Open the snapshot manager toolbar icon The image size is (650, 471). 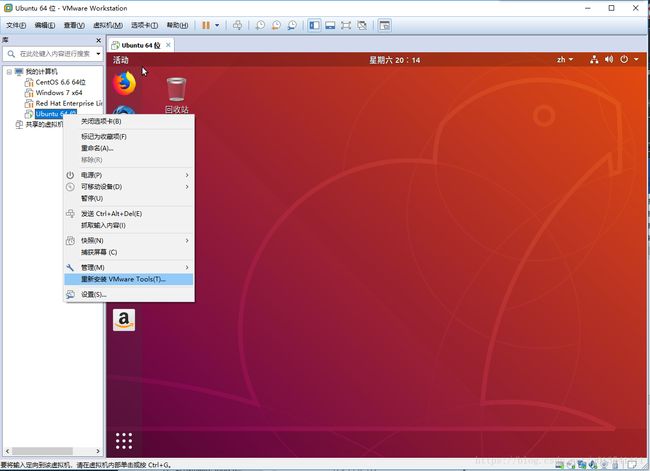coord(292,25)
